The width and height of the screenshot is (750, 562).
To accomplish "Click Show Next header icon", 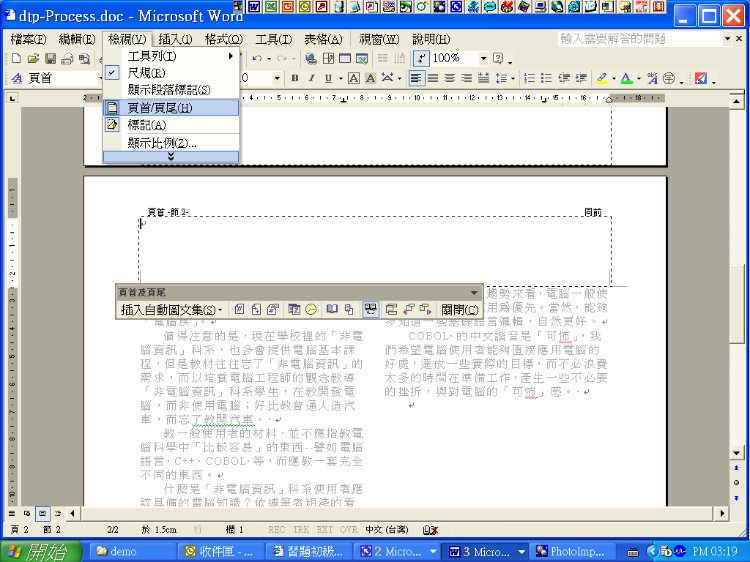I will [425, 309].
